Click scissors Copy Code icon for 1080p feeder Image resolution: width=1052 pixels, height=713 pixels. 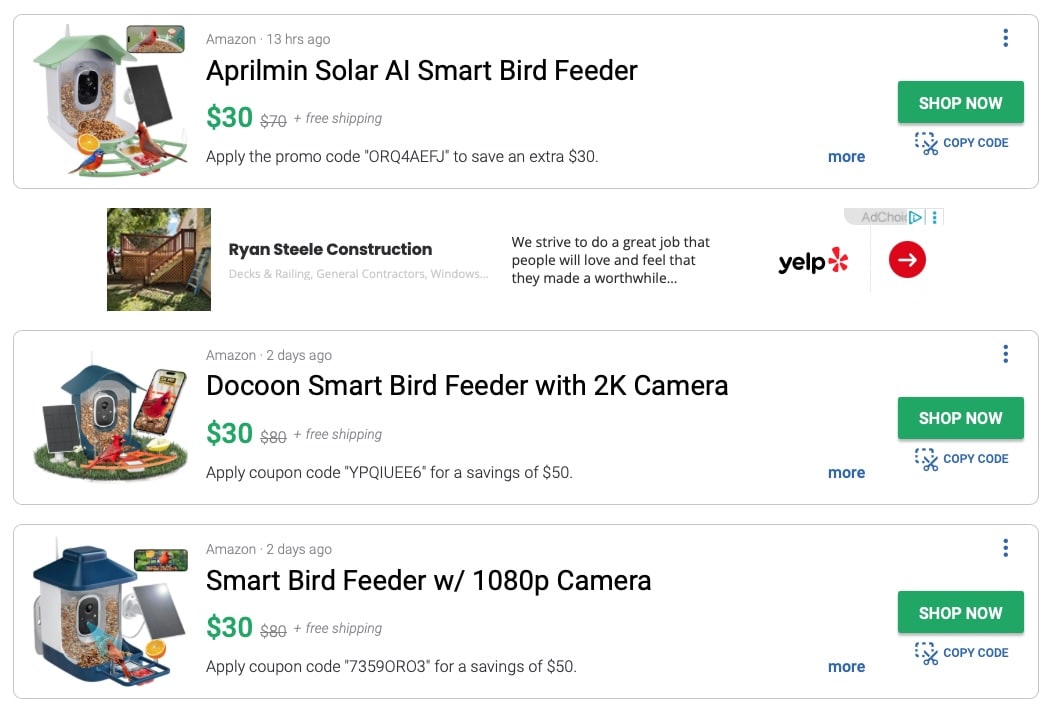(927, 654)
